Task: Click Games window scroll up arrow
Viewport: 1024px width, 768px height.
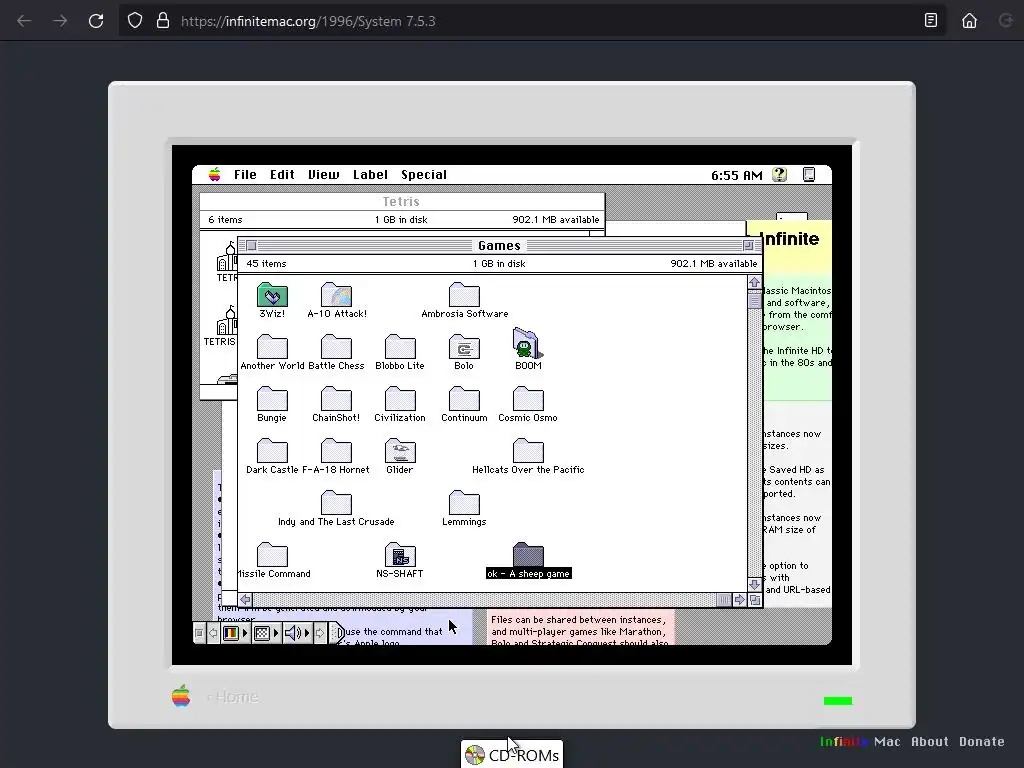Action: click(x=754, y=283)
